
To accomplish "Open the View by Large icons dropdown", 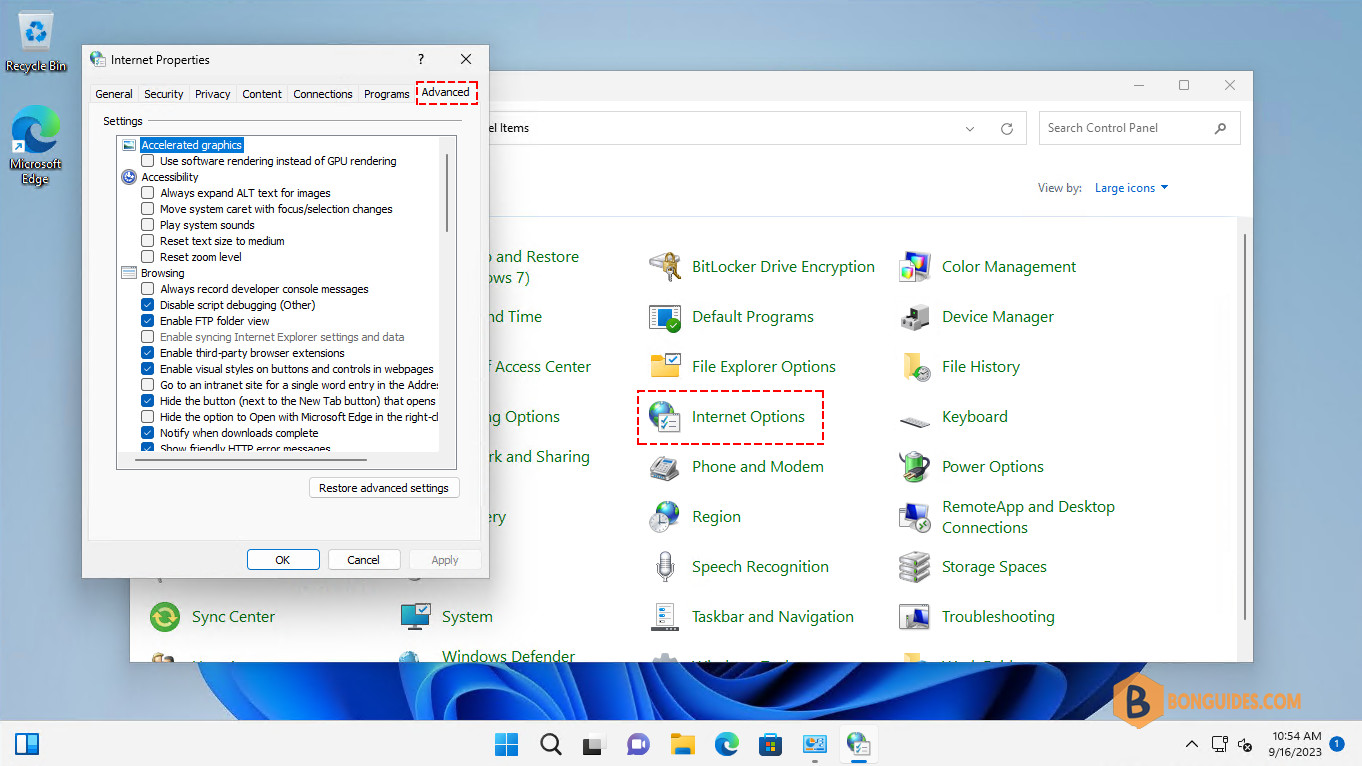I will (1131, 188).
